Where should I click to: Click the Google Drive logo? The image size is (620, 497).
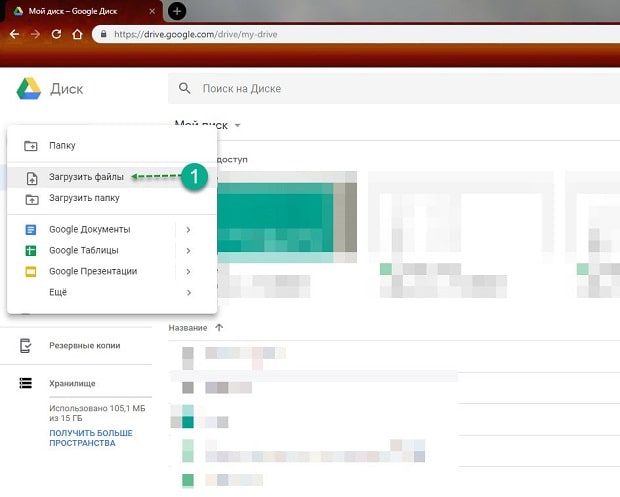point(28,89)
